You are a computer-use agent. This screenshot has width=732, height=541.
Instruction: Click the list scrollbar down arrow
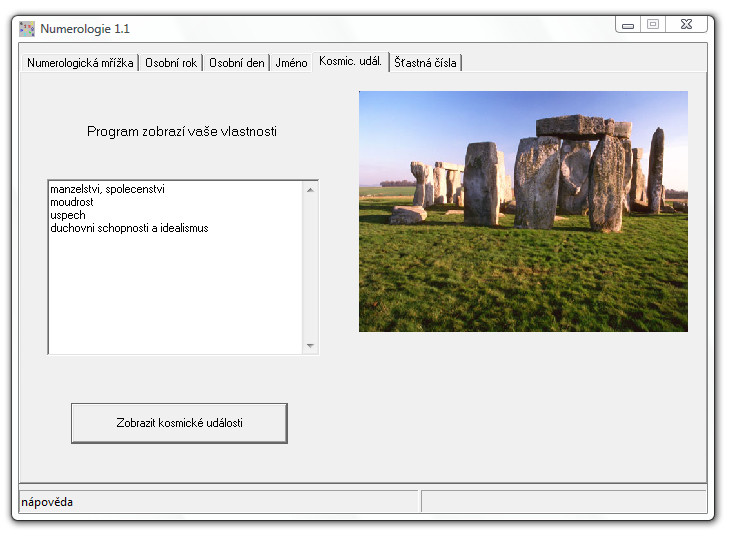[310, 345]
